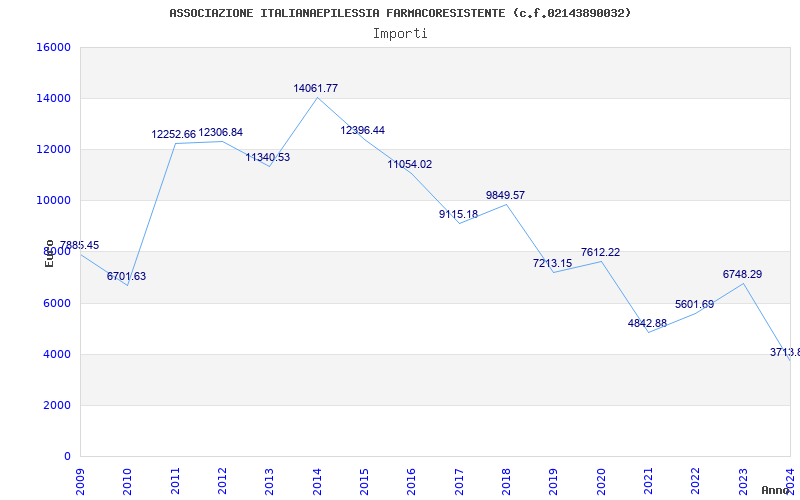Click the 5601.69 data label
800x500 pixels.
coord(694,305)
